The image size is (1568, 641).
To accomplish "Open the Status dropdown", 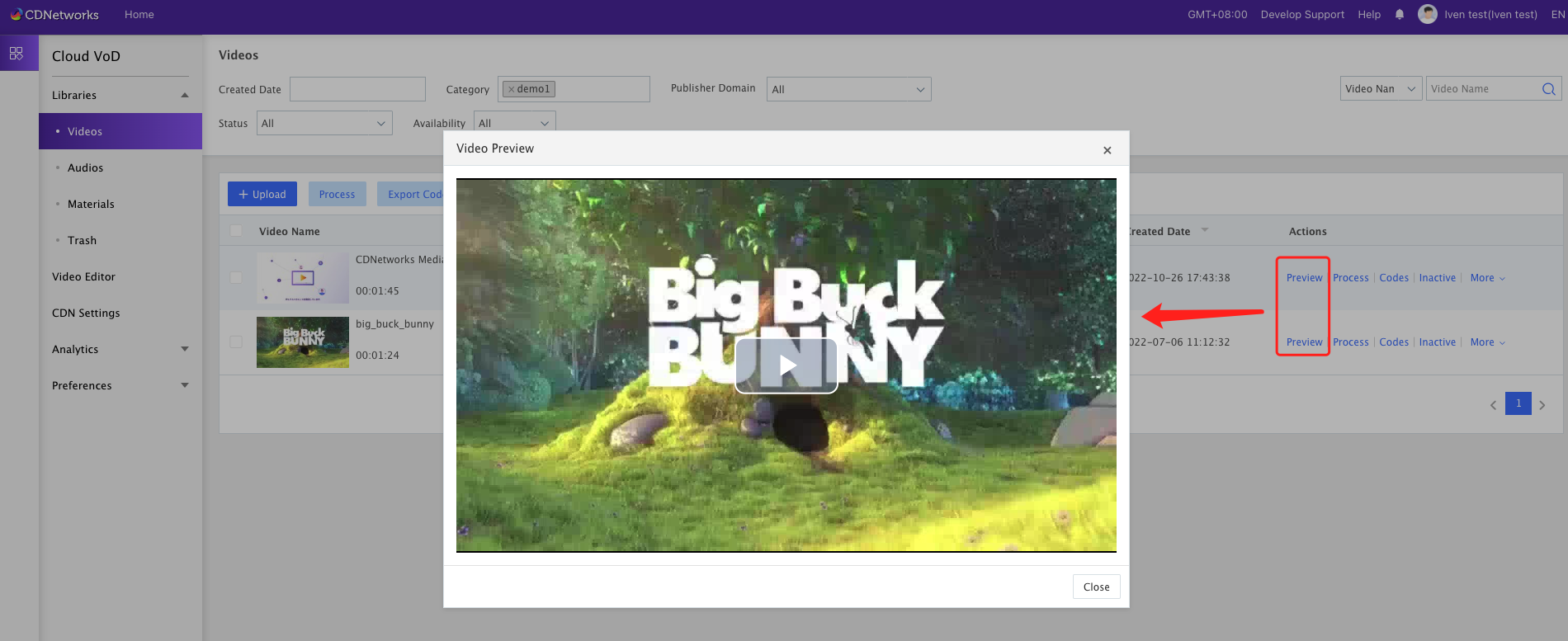I will click(x=324, y=123).
